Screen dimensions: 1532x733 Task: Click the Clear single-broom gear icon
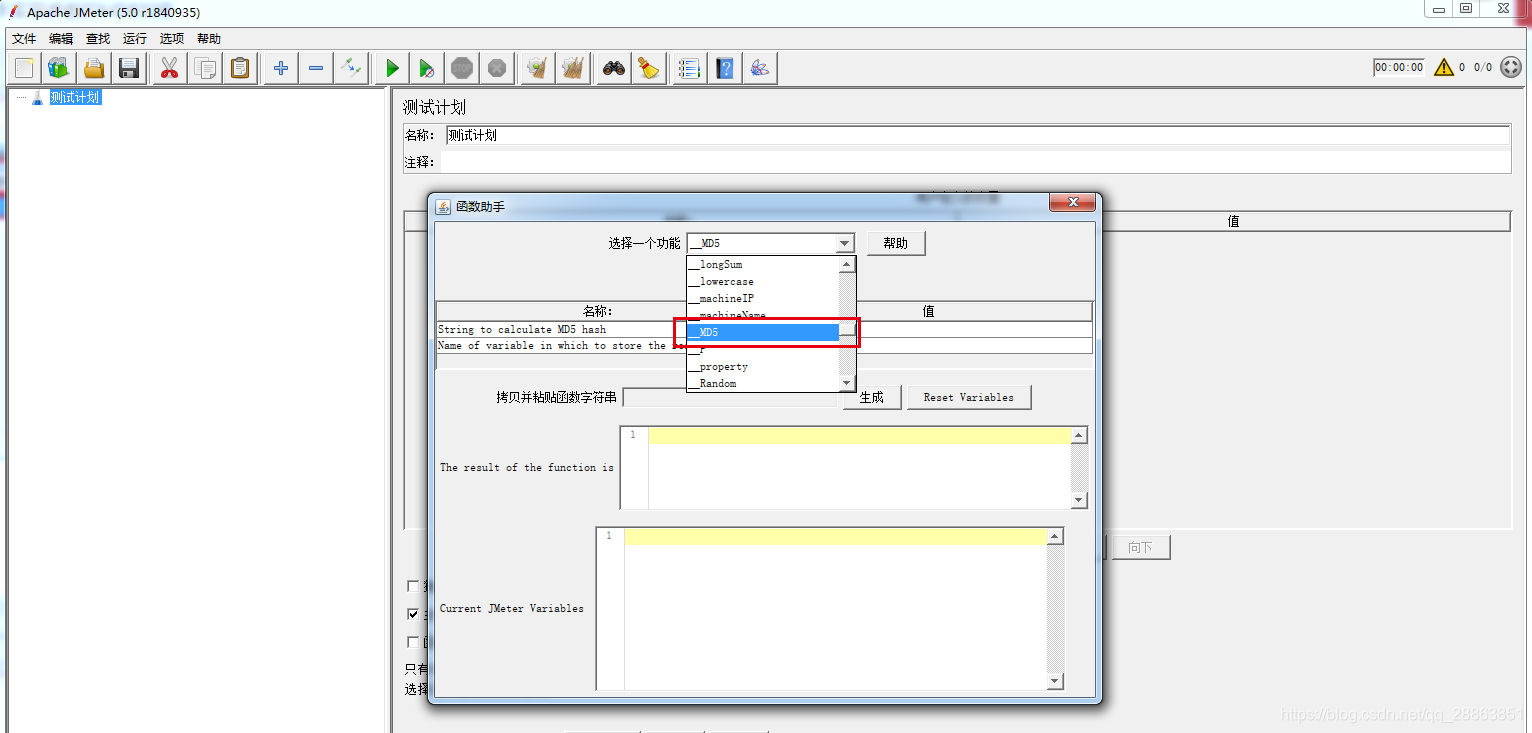click(538, 68)
